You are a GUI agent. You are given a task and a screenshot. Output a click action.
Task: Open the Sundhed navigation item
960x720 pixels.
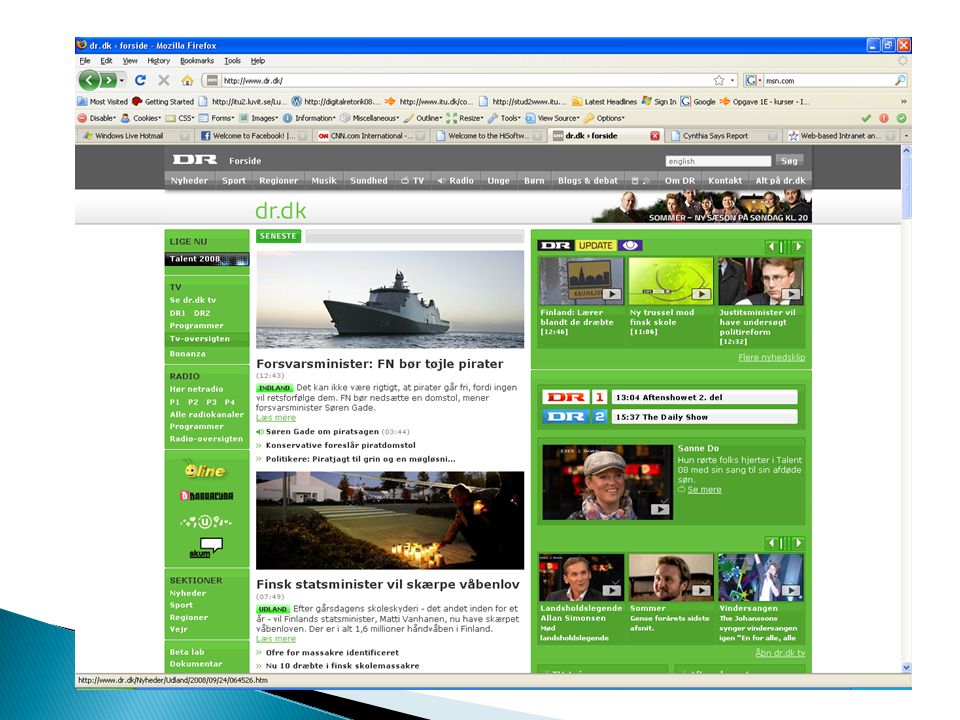(369, 181)
